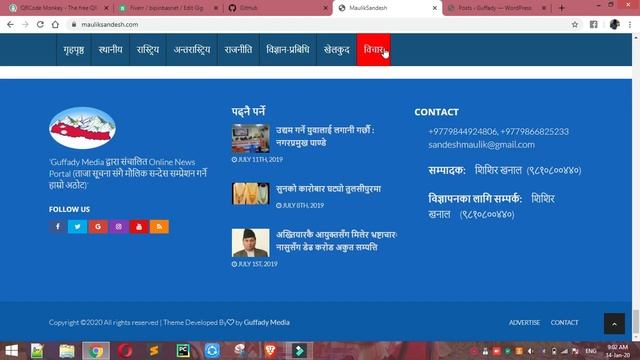
Task: Open the Google follow icon
Action: (x=98, y=227)
